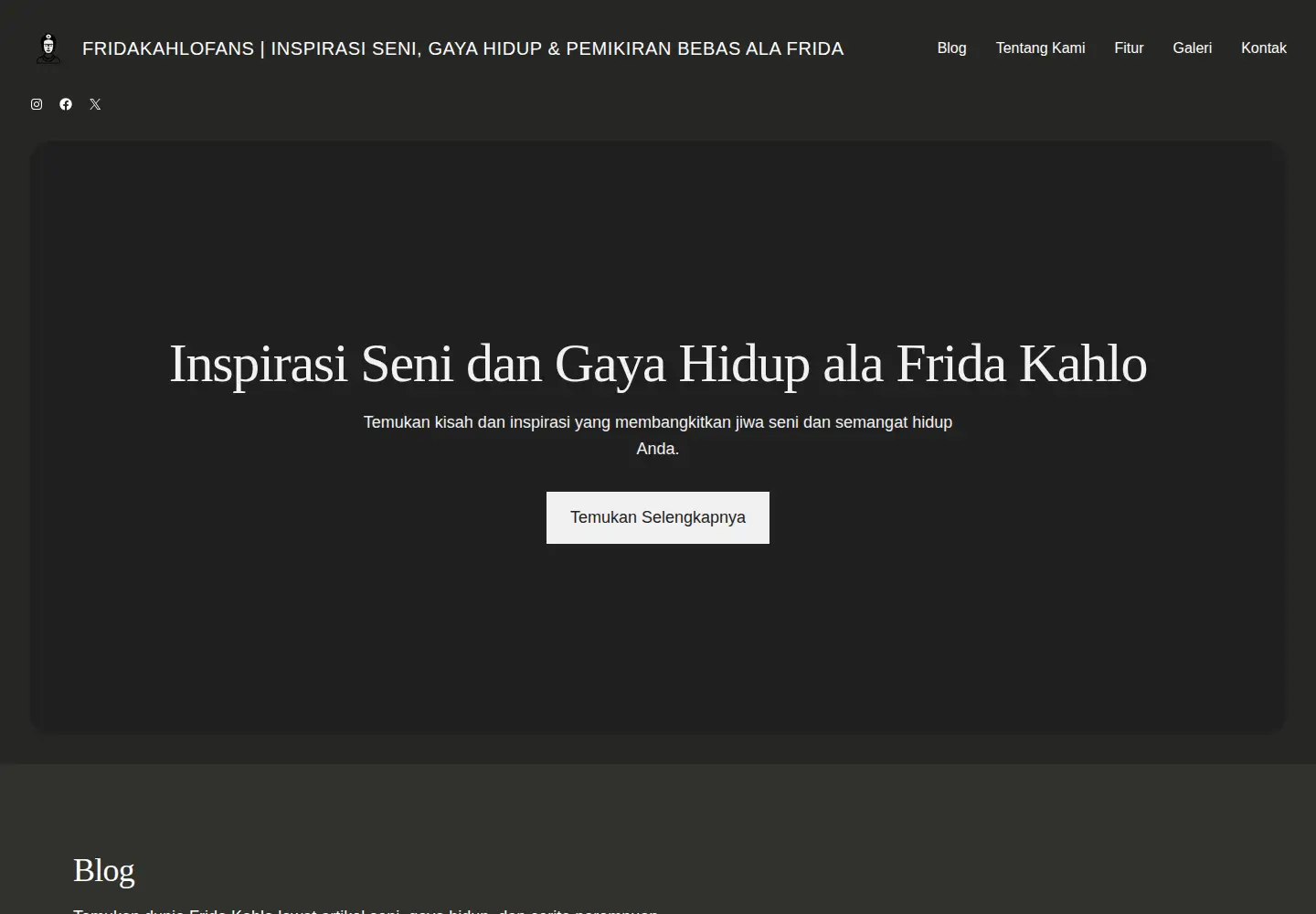Viewport: 1316px width, 914px height.
Task: Select the Fitur navigation link
Action: (x=1129, y=48)
